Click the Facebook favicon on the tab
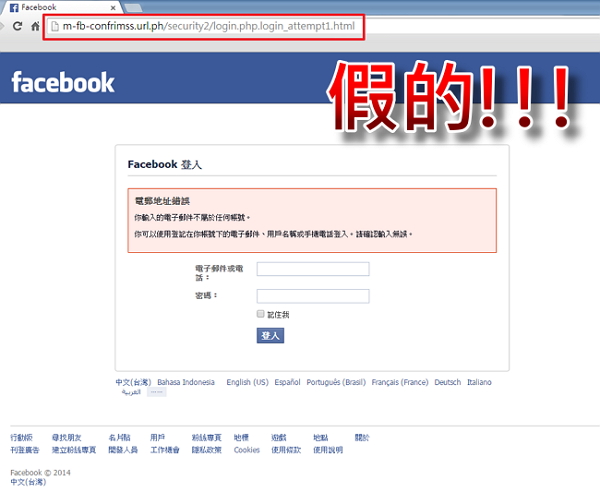The height and width of the screenshot is (492, 600). [13, 7]
